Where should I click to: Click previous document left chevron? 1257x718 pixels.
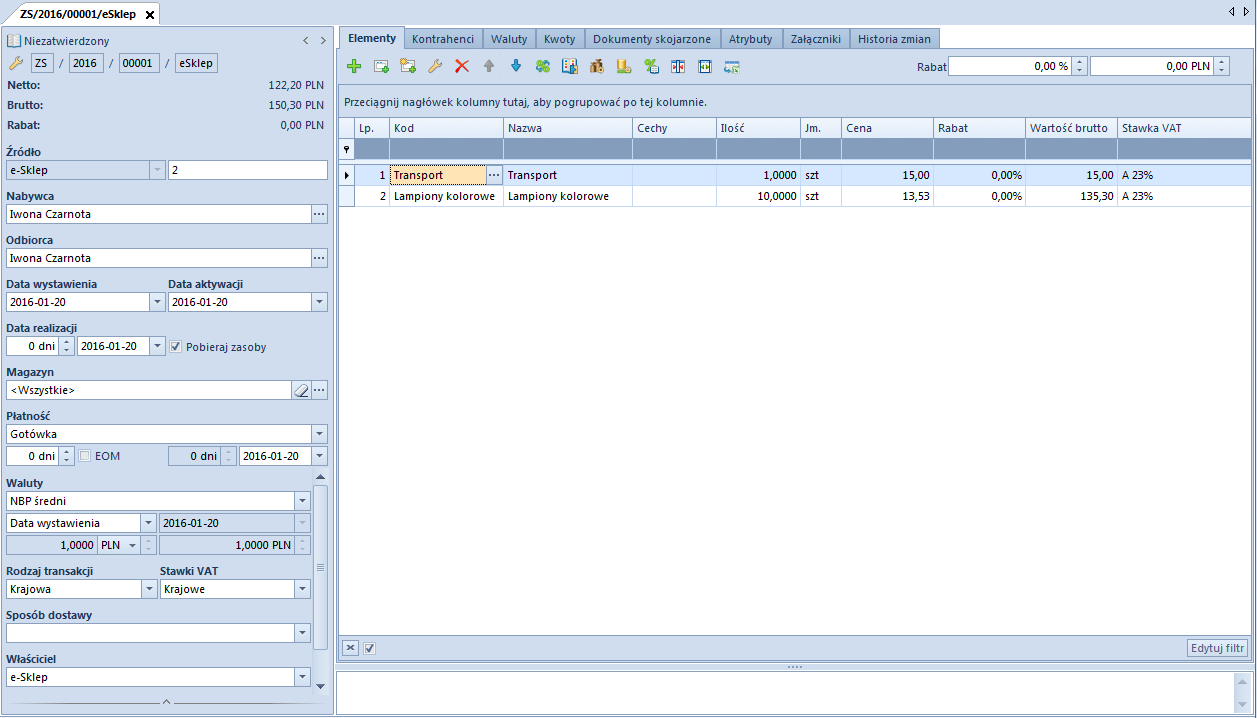[306, 41]
